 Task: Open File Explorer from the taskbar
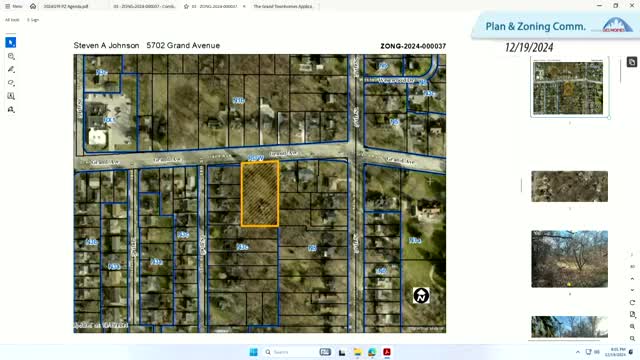(358, 352)
